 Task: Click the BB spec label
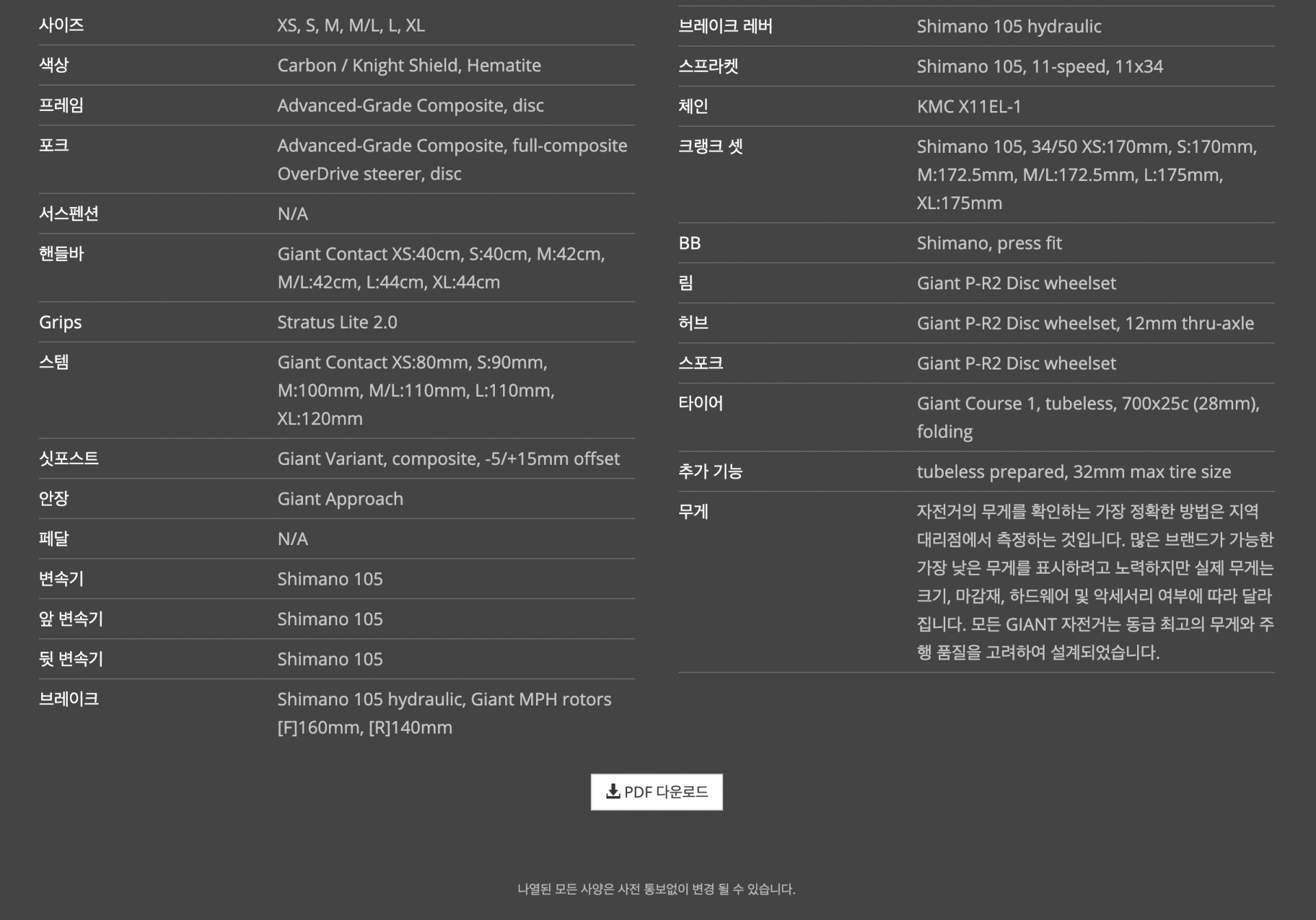pos(690,243)
